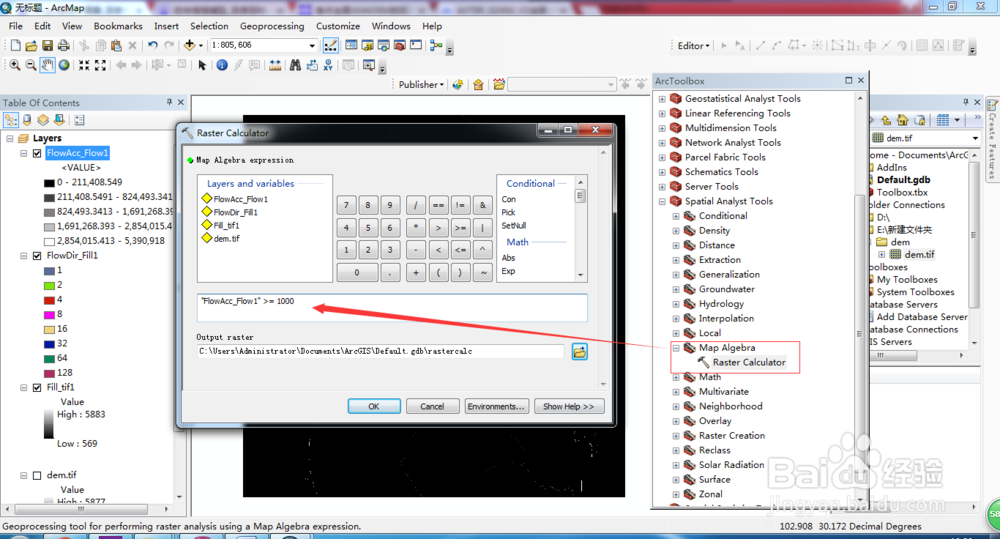Click in the Map Algebra expression box
The width and height of the screenshot is (1000, 539).
392,308
